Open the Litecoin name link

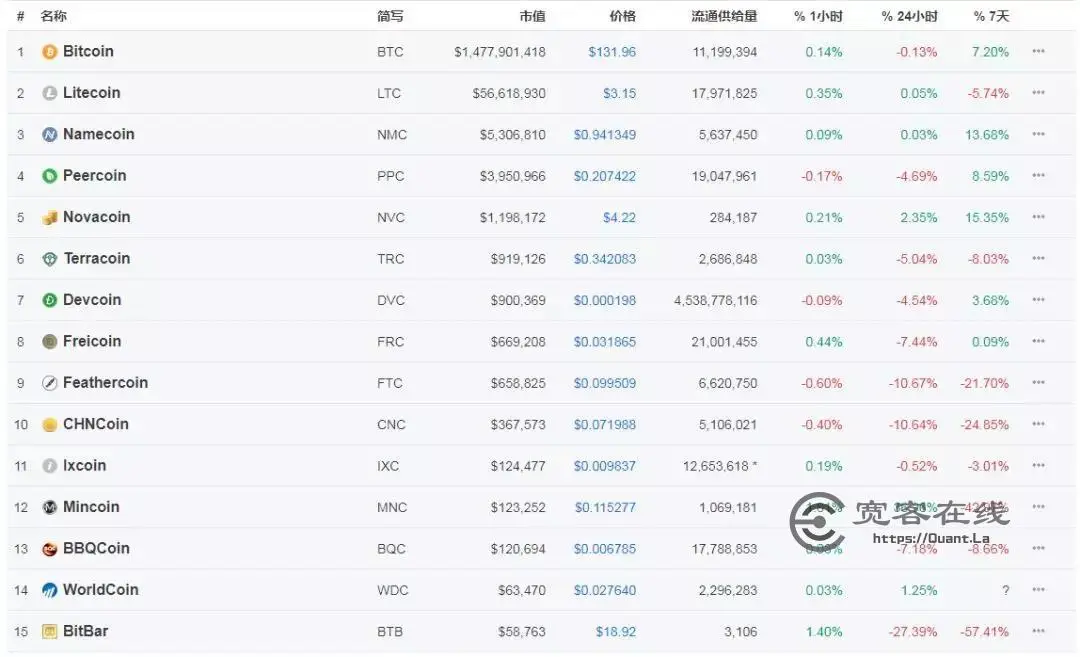[x=92, y=93]
